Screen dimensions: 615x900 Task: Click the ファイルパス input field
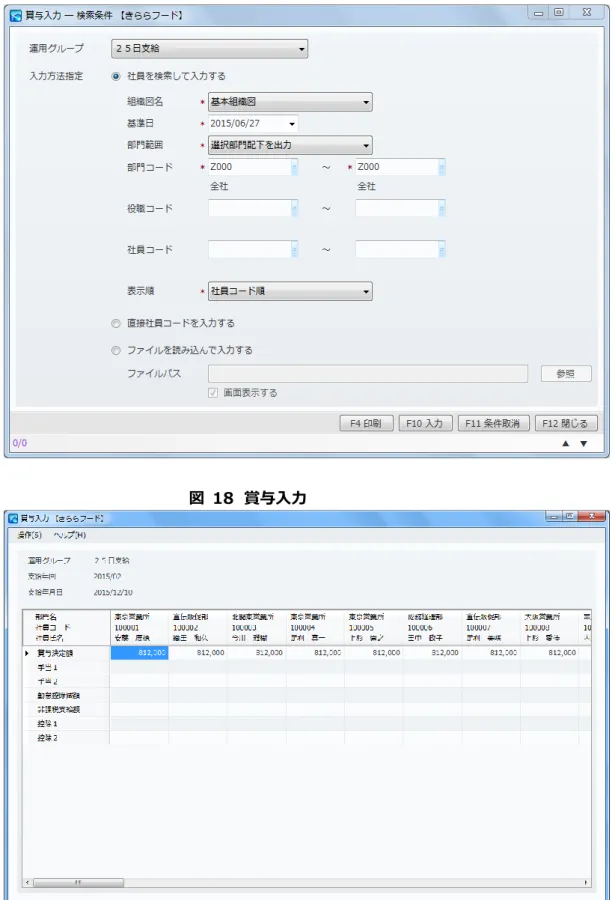click(x=368, y=374)
